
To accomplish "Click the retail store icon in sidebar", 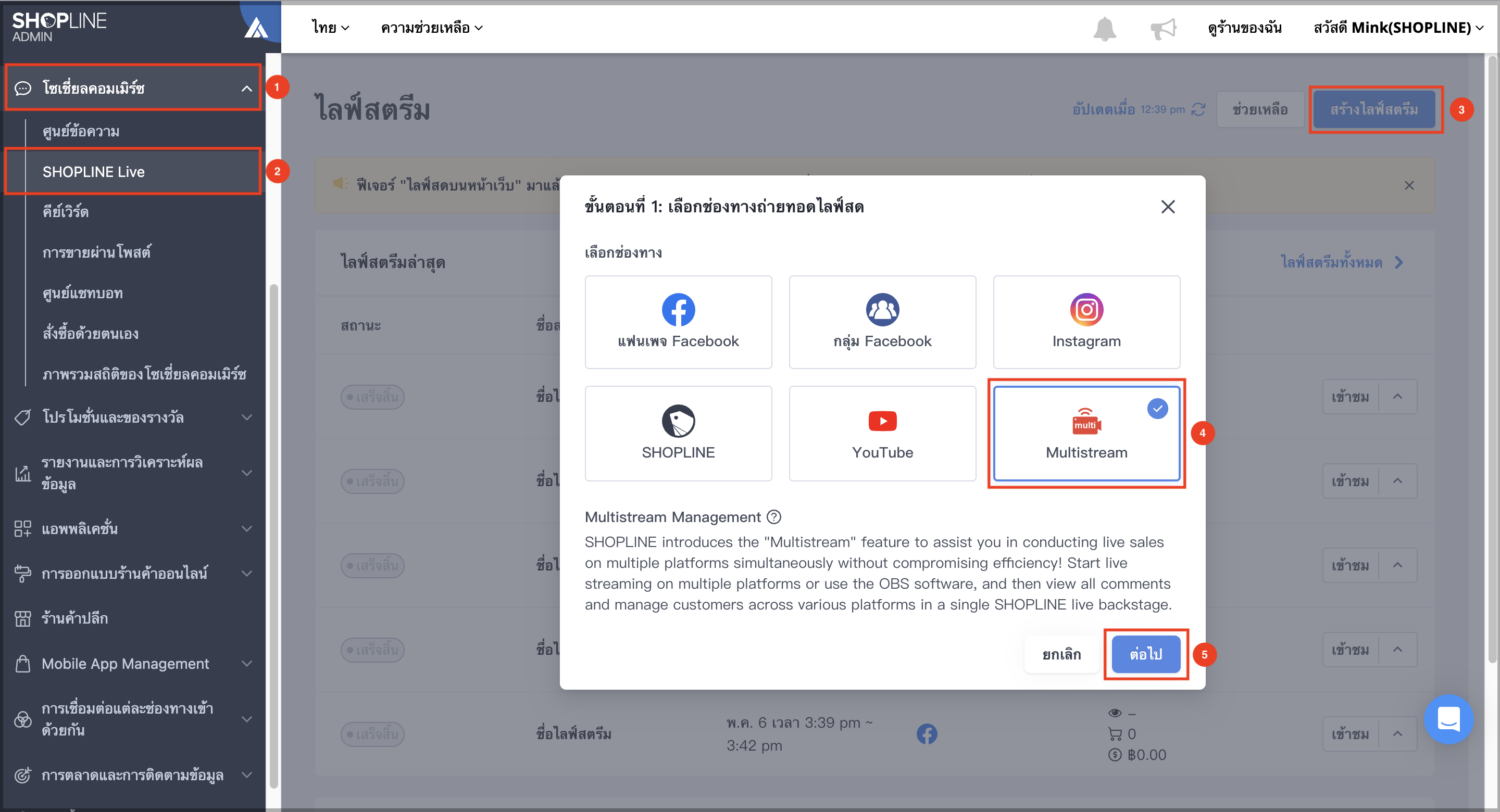I will (x=23, y=618).
